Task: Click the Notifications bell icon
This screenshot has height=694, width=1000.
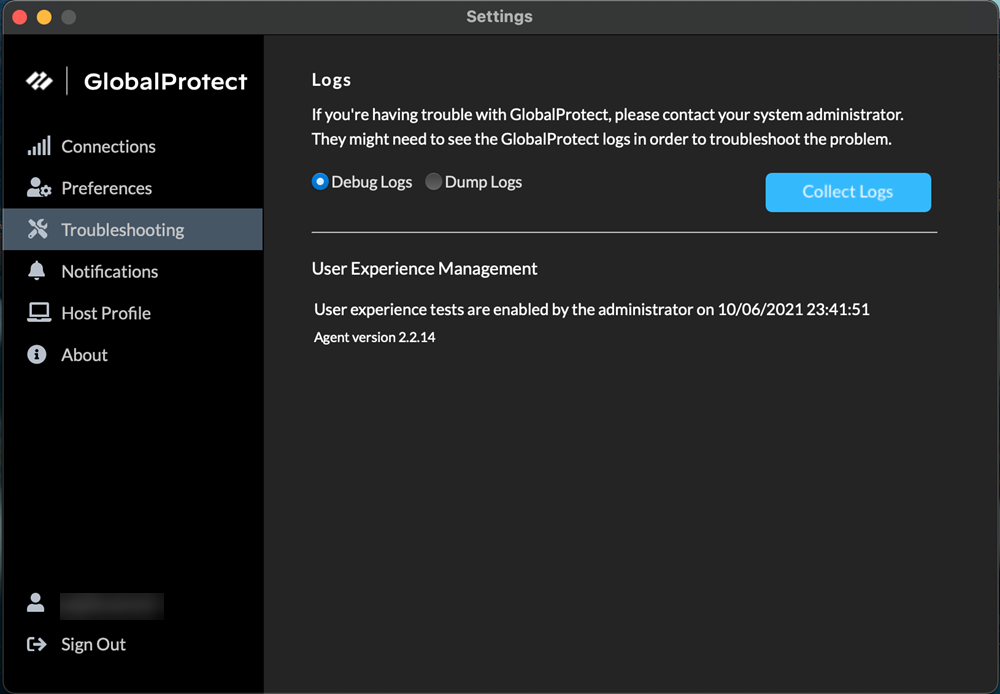Action: pyautogui.click(x=37, y=271)
